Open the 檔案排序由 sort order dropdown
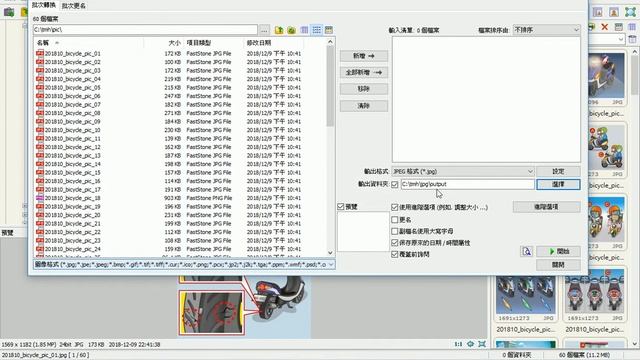 point(546,30)
